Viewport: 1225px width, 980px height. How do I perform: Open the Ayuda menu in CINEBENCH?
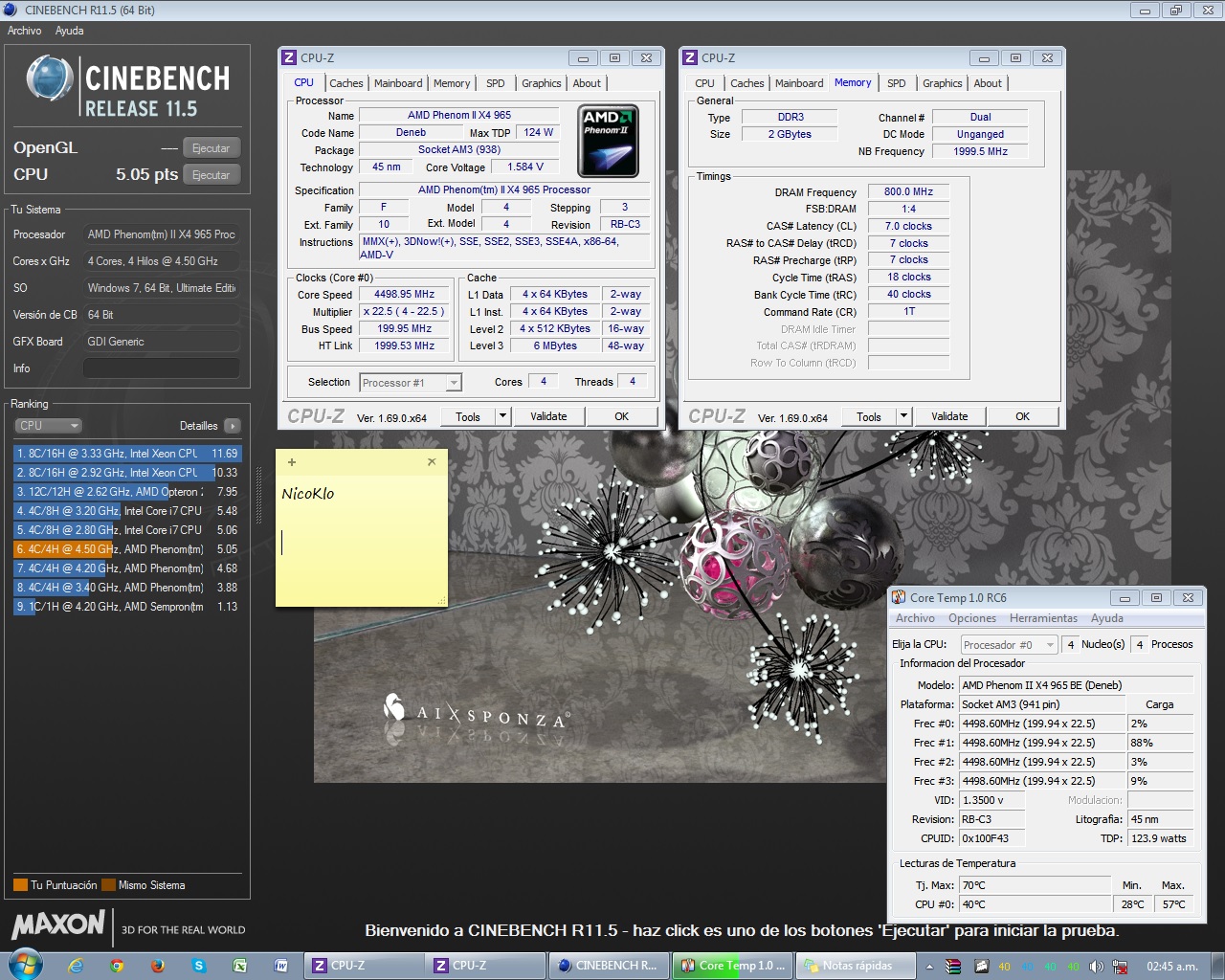tap(70, 31)
